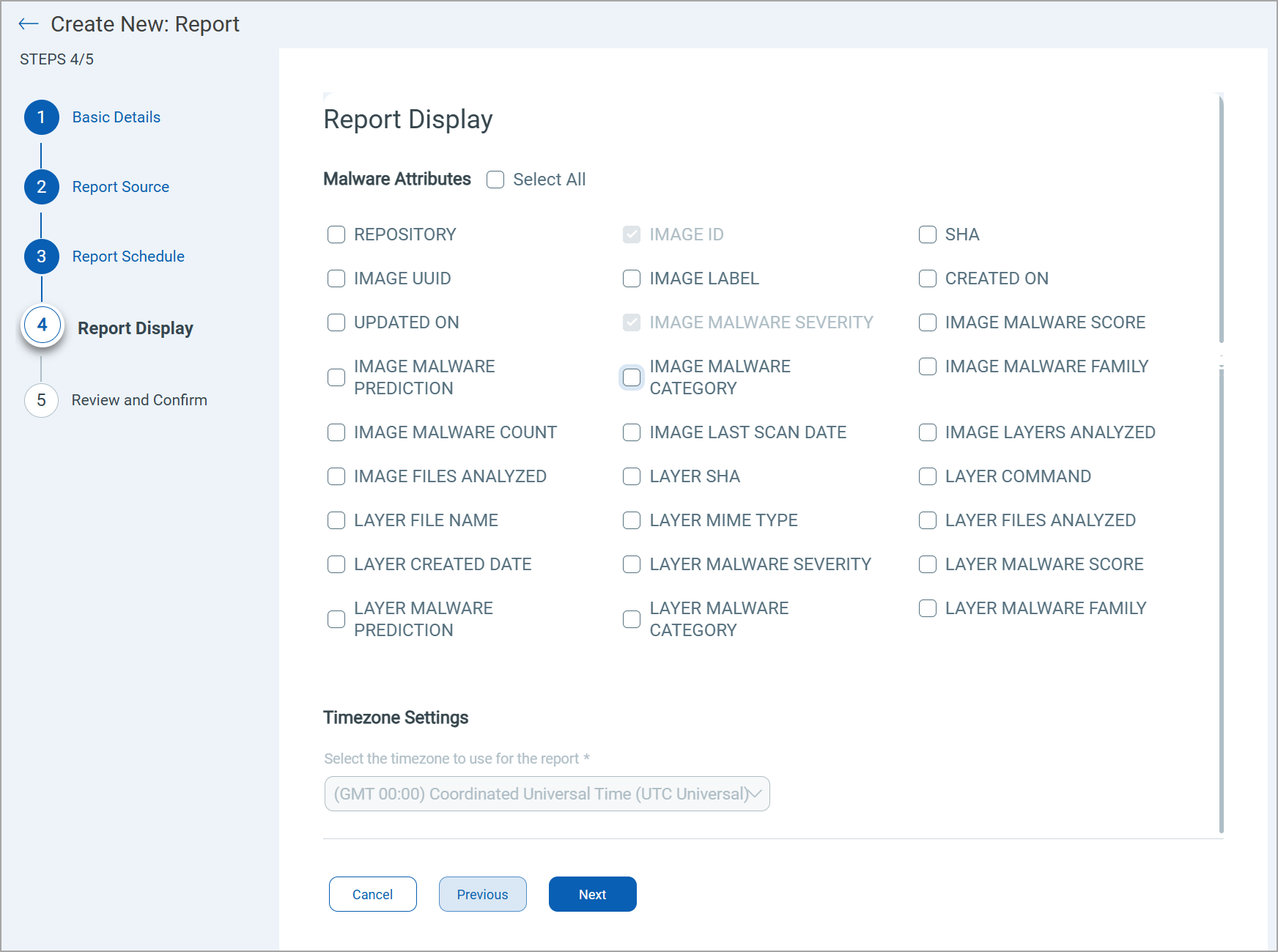Click the step 3 circle icon
This screenshot has width=1278, height=952.
pyautogui.click(x=42, y=257)
